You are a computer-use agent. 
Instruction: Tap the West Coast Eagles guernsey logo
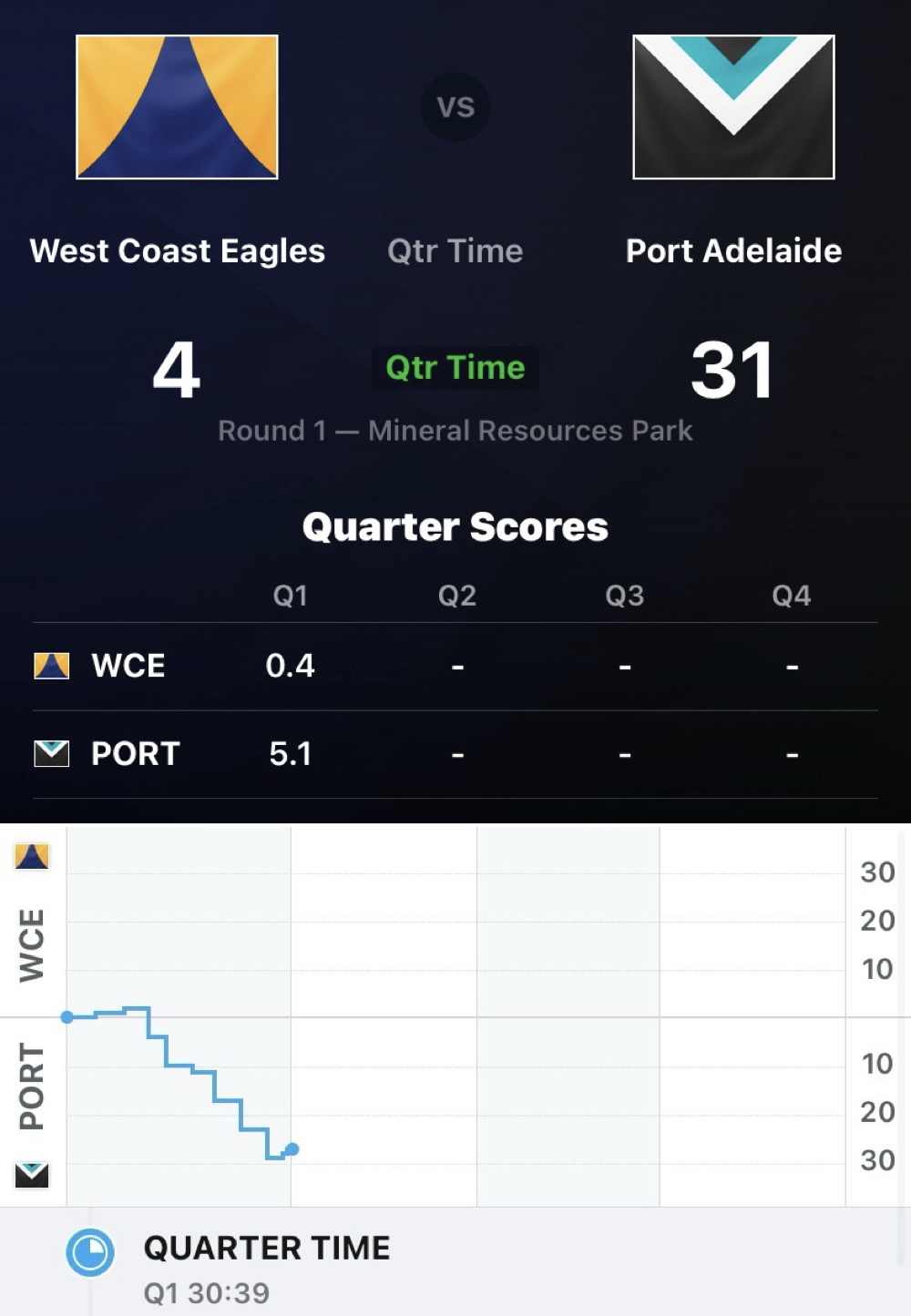coord(177,107)
